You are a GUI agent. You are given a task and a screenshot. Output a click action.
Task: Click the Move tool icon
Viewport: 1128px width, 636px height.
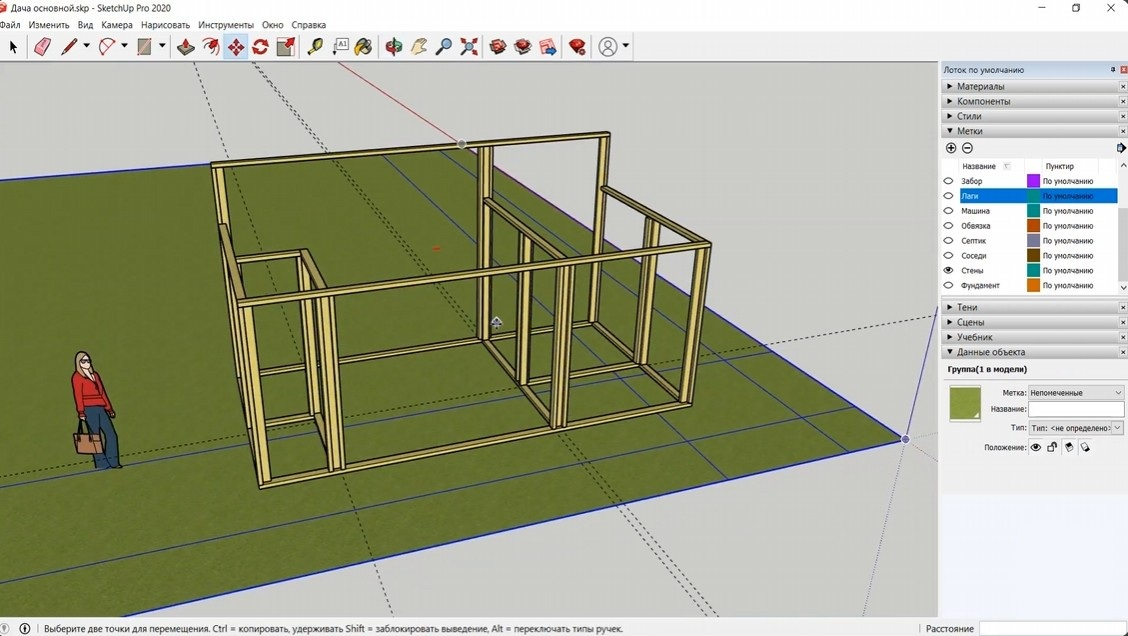[235, 47]
